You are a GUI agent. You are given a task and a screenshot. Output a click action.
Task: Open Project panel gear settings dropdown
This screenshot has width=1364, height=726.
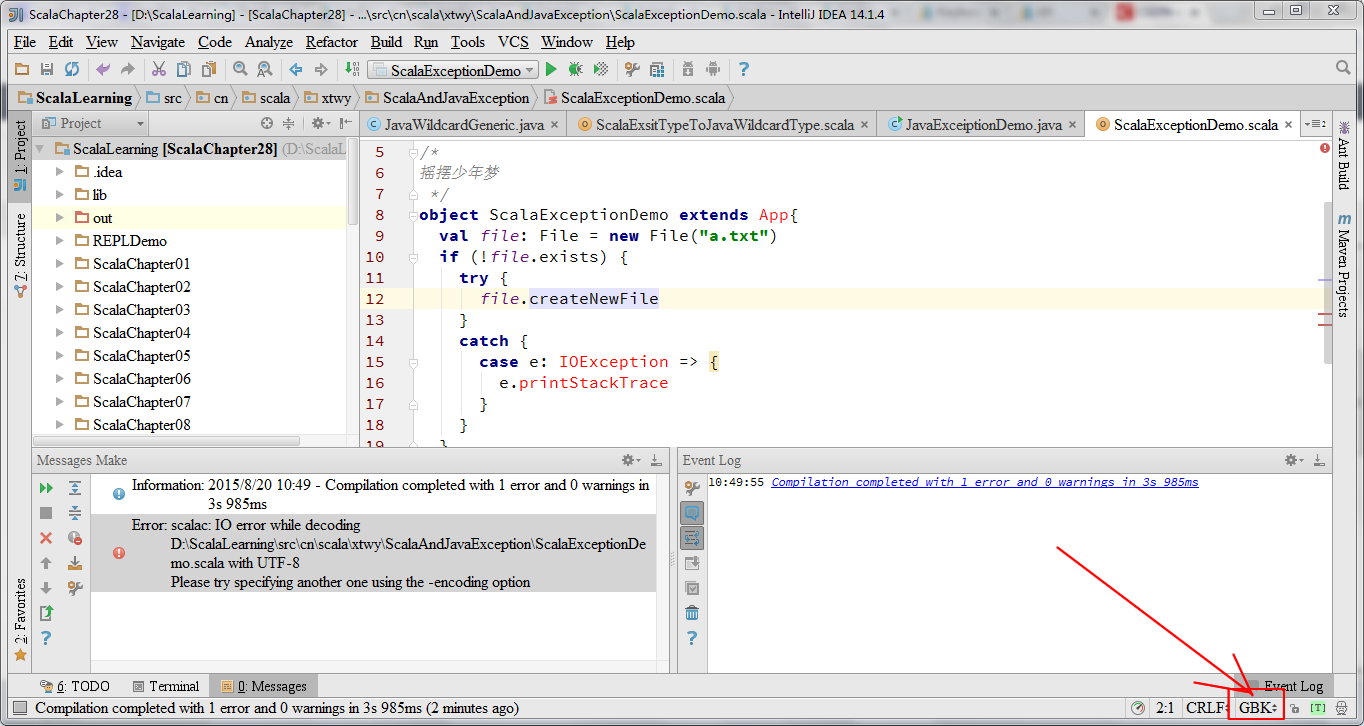pos(320,123)
